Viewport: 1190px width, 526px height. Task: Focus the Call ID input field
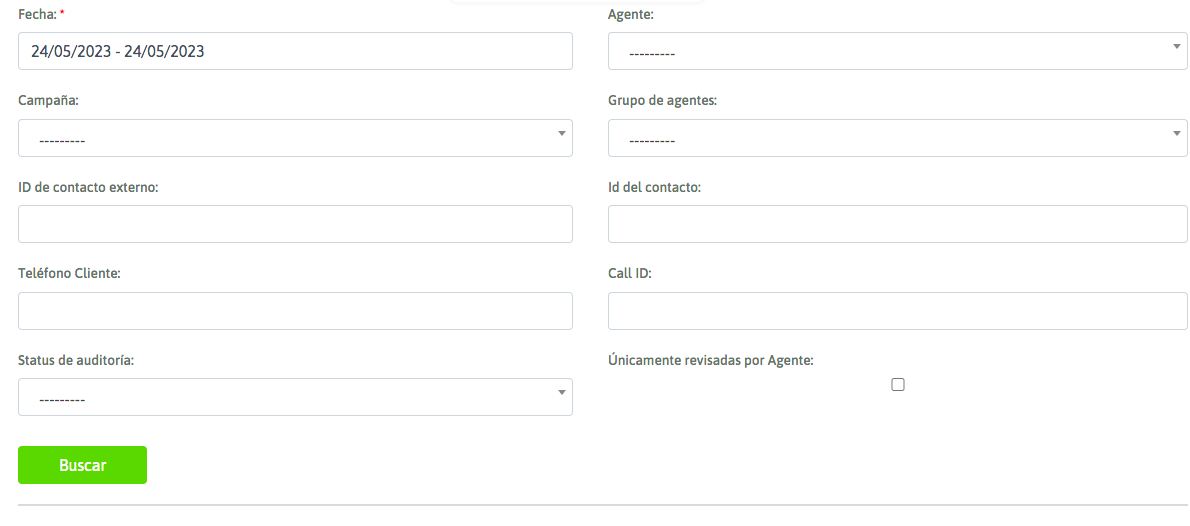pyautogui.click(x=897, y=311)
